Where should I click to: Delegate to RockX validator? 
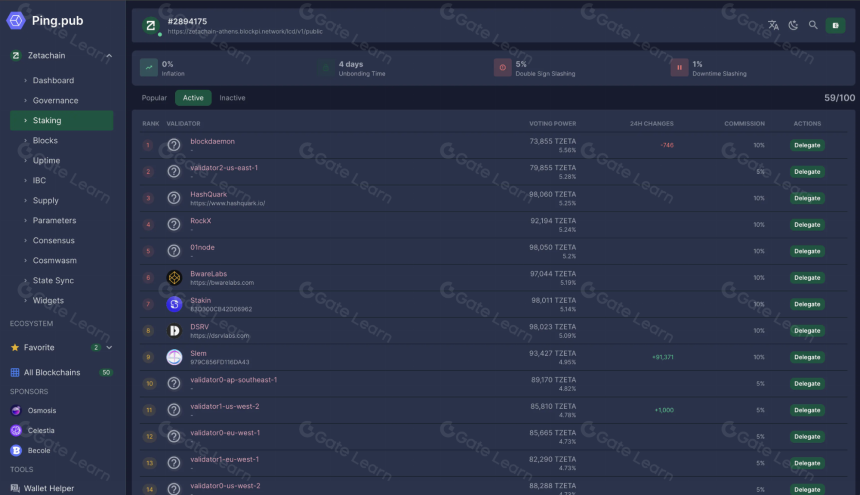click(x=807, y=225)
